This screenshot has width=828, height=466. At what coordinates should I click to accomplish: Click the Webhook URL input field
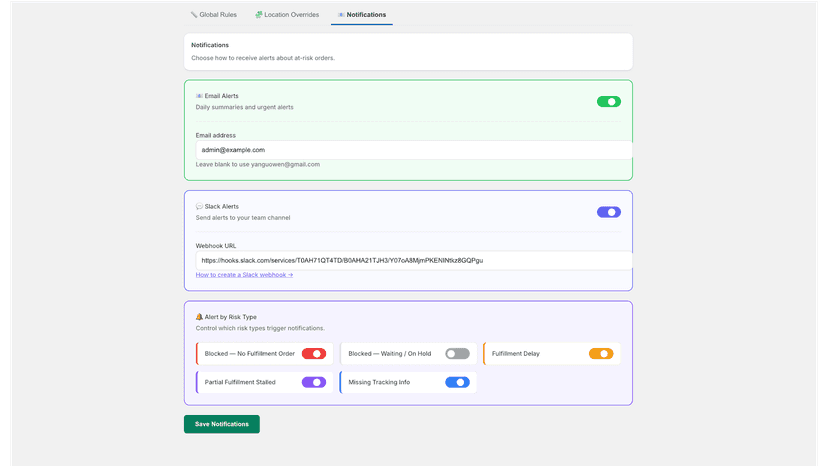414,260
